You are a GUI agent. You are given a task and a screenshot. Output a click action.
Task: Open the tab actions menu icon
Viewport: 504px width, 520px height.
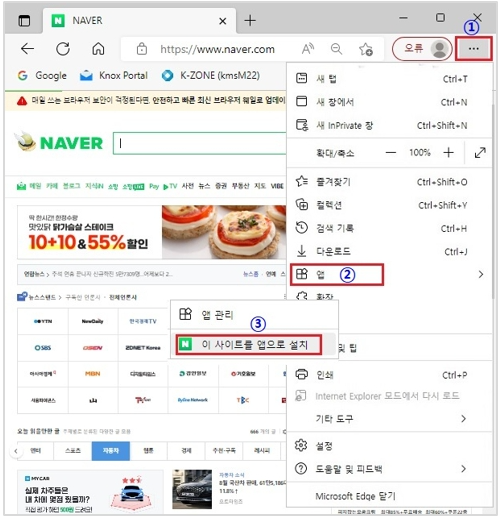(x=24, y=21)
